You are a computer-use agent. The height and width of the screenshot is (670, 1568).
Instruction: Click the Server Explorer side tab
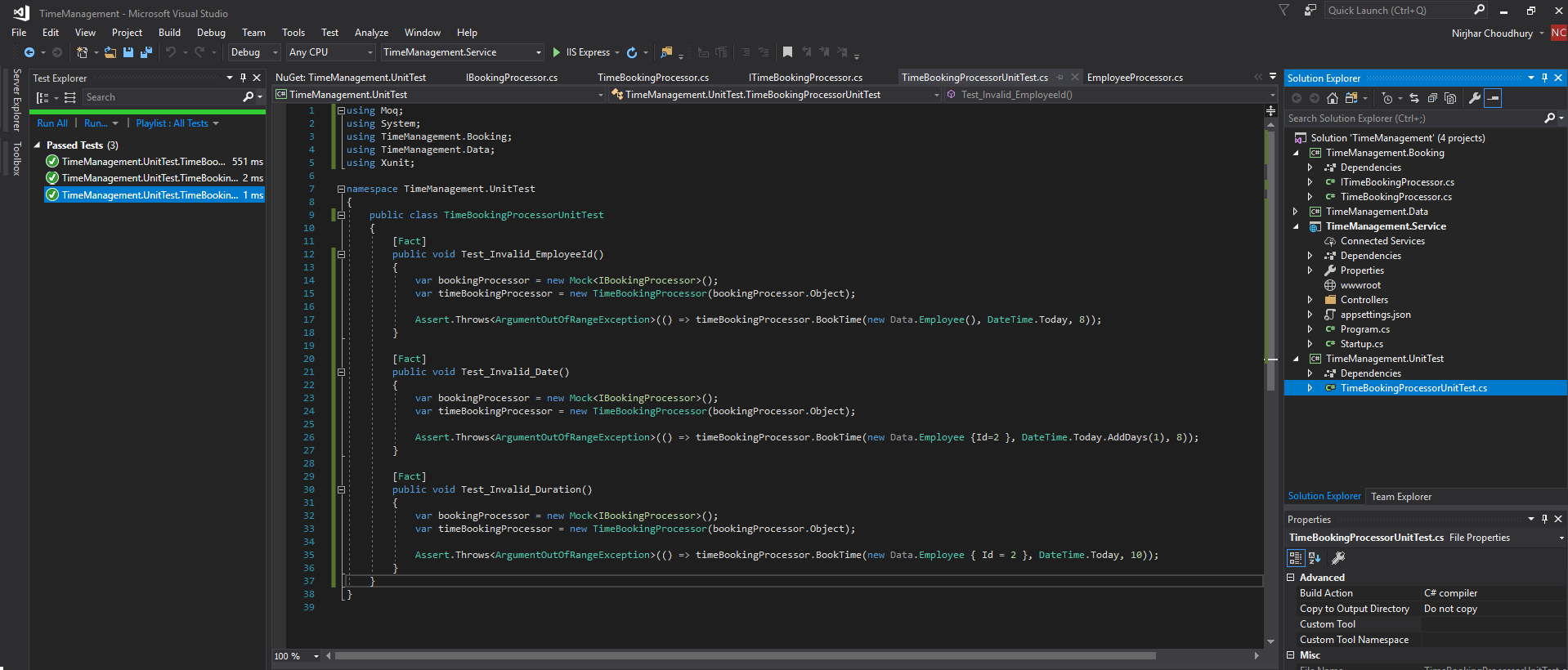pyautogui.click(x=17, y=100)
